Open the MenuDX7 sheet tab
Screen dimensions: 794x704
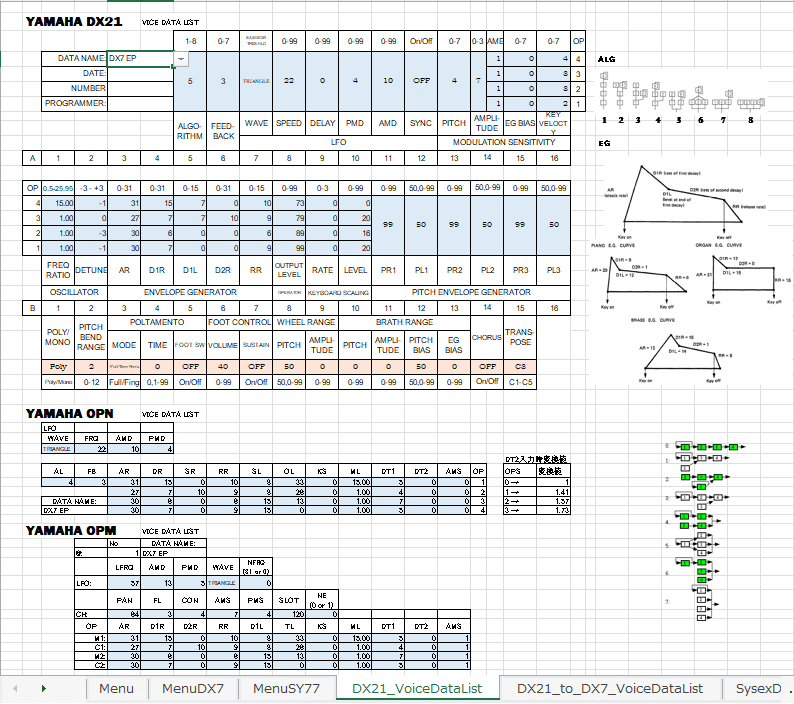193,689
